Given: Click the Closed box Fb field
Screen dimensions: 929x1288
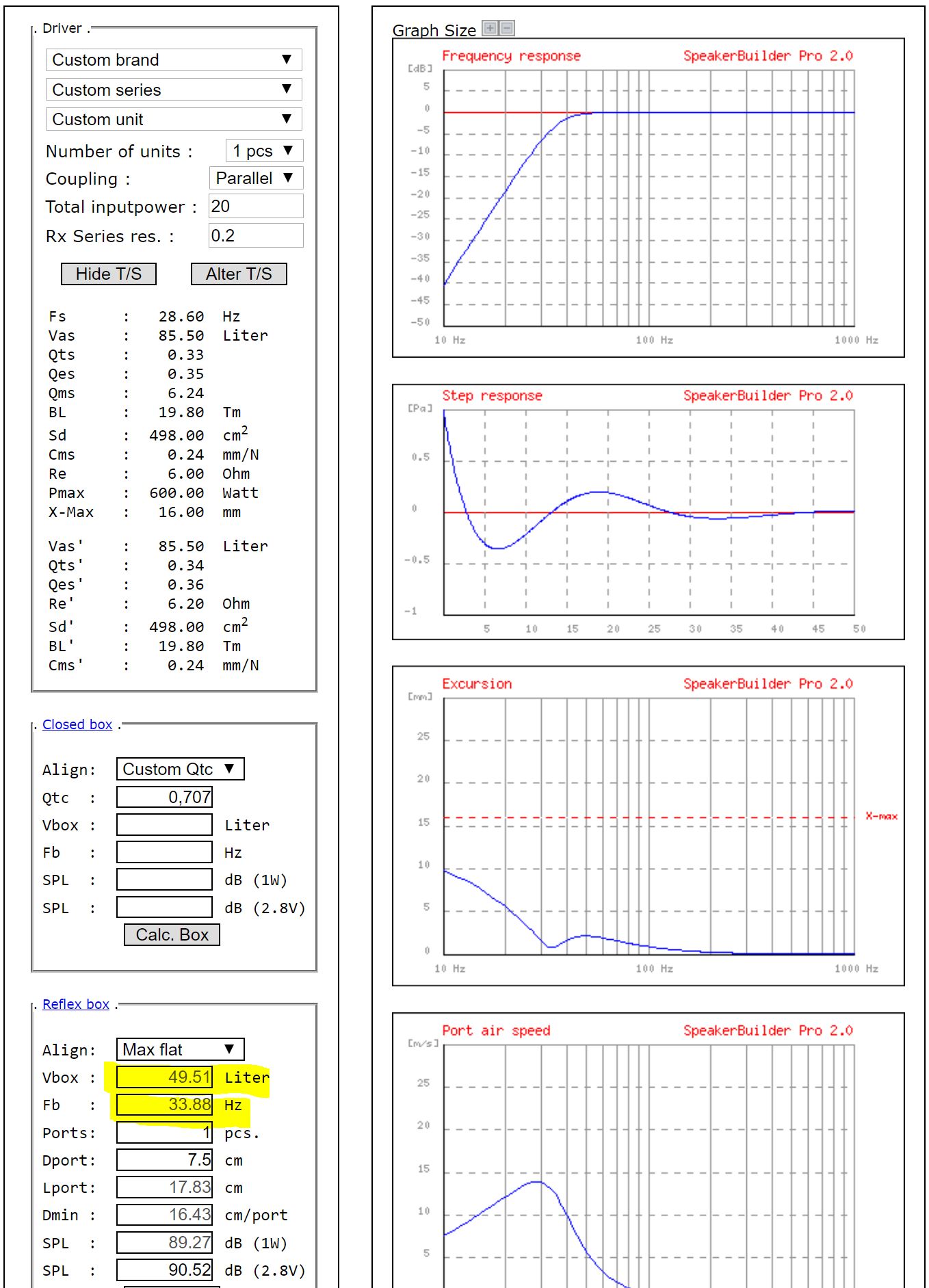Looking at the screenshot, I should pos(164,852).
